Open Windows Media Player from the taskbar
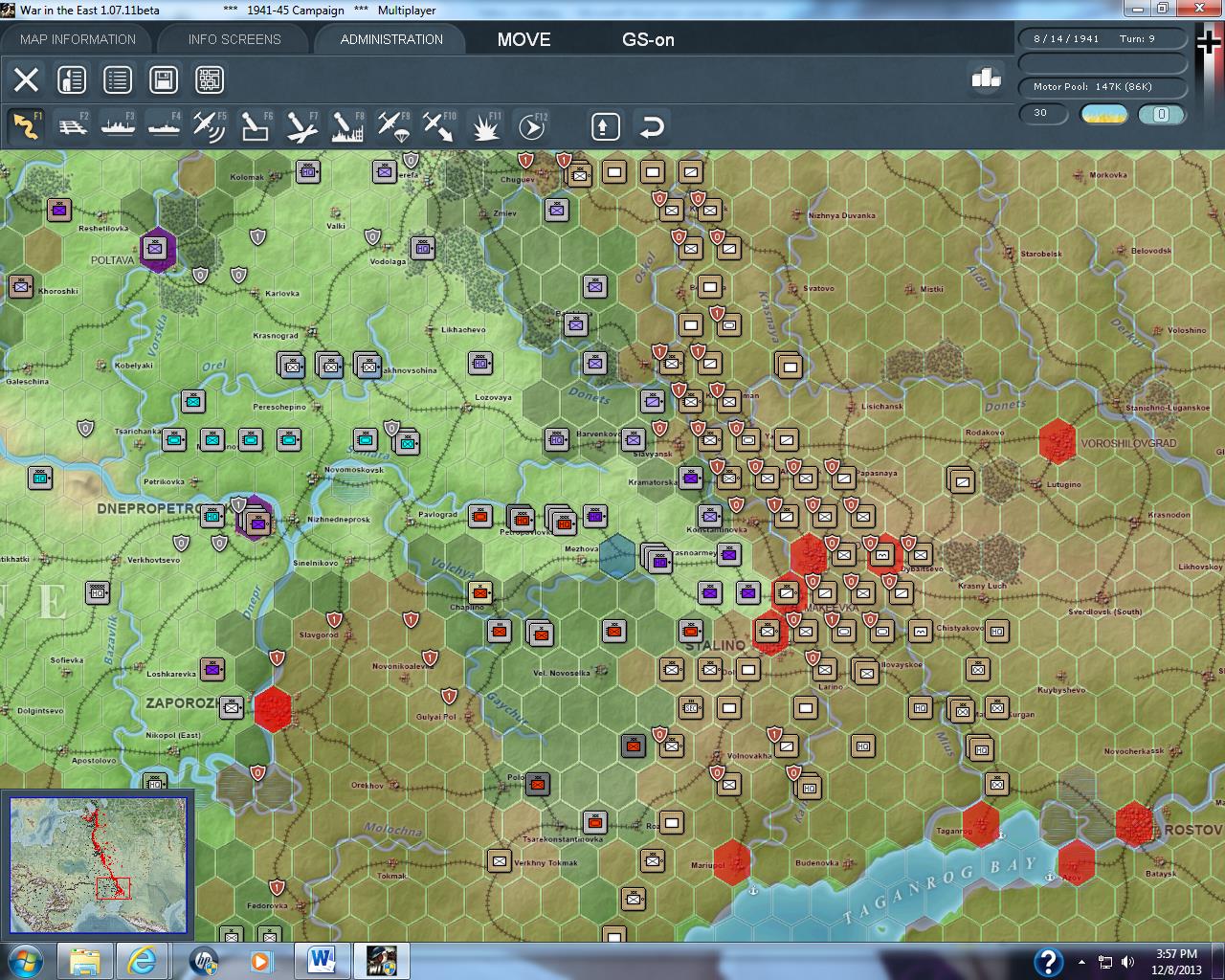This screenshot has height=980, width=1225. 260,961
